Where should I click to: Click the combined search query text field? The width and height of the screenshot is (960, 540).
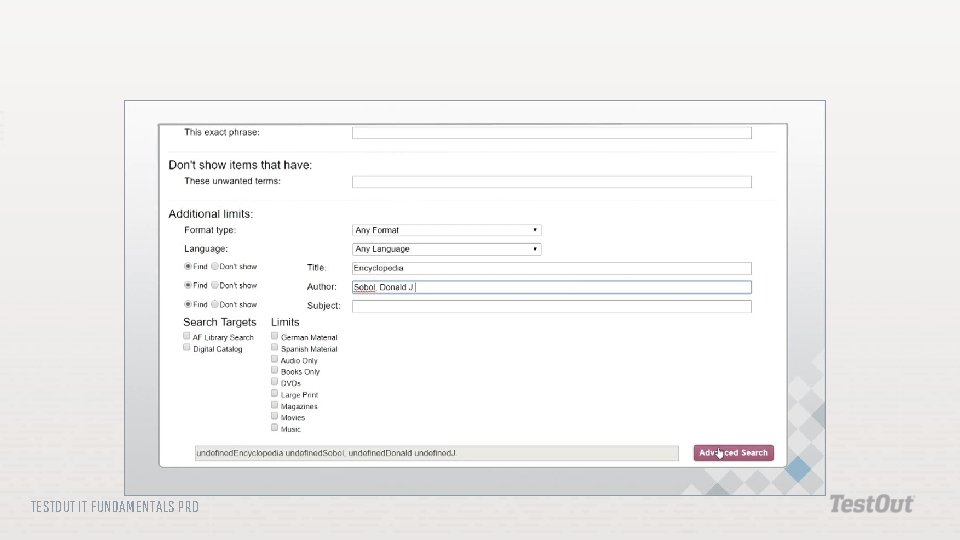pyautogui.click(x=437, y=453)
